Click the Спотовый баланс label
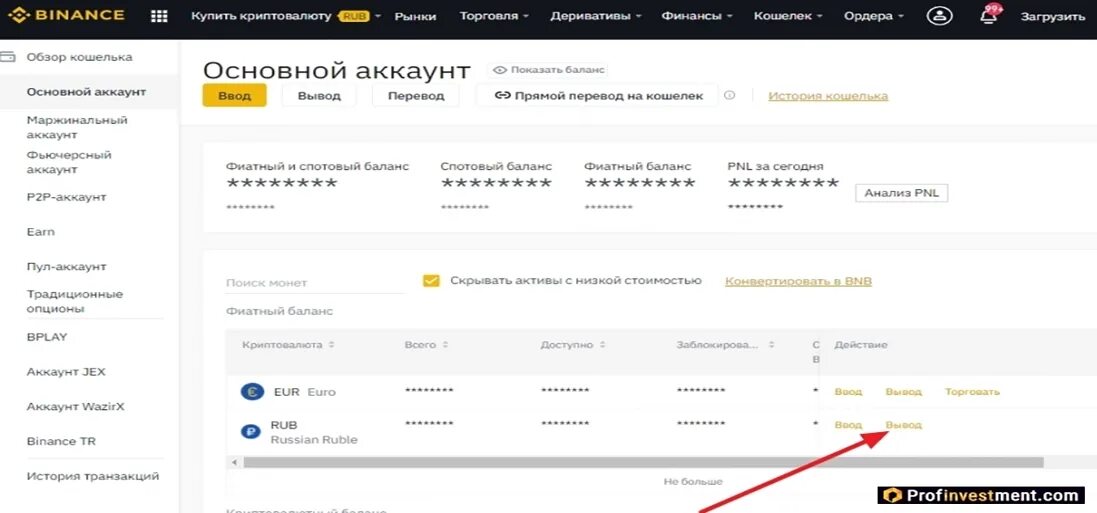The height and width of the screenshot is (513, 1097). (x=496, y=166)
